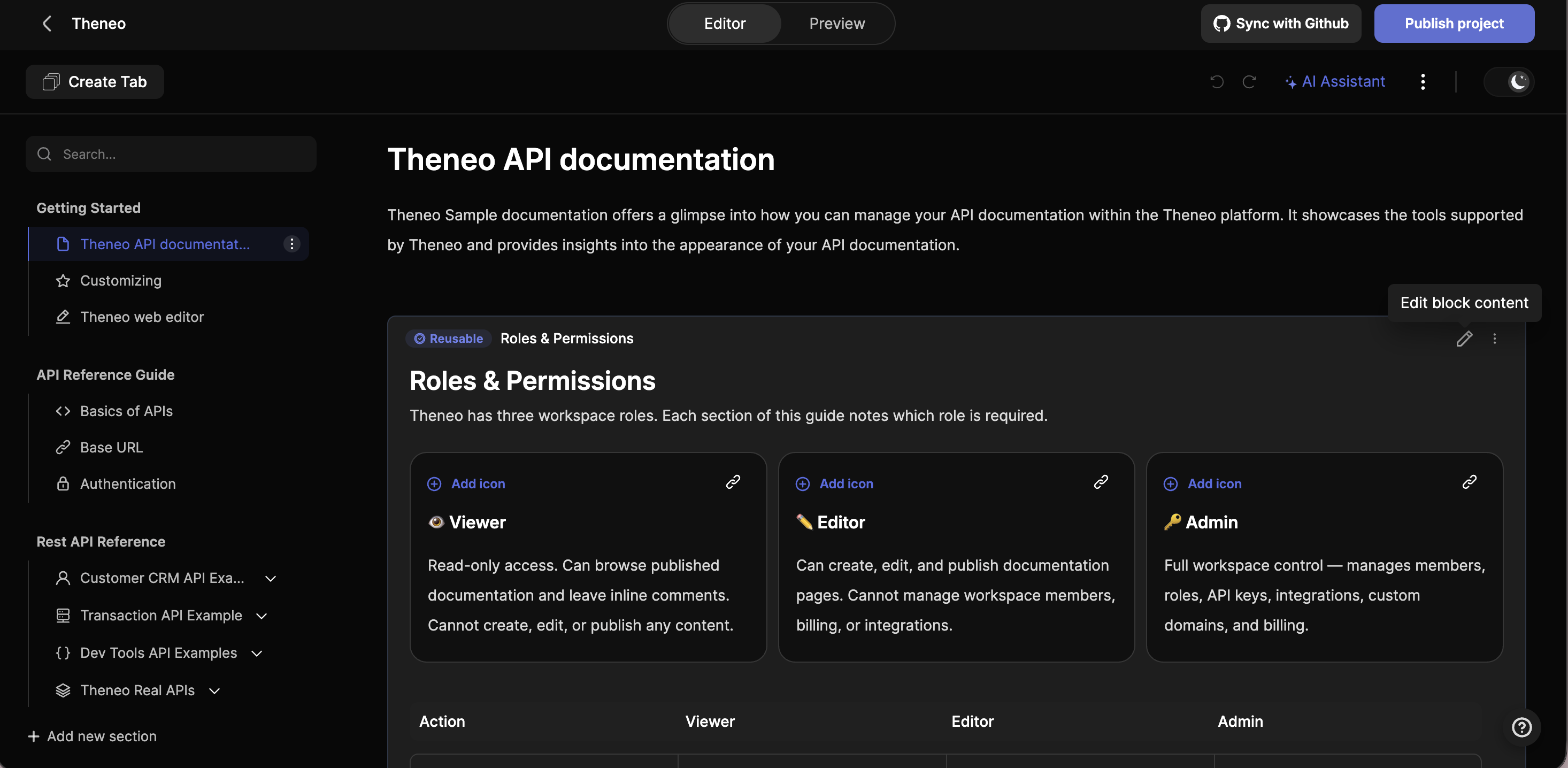Click the Theneo project name in header
This screenshot has height=768, width=1568.
point(98,24)
